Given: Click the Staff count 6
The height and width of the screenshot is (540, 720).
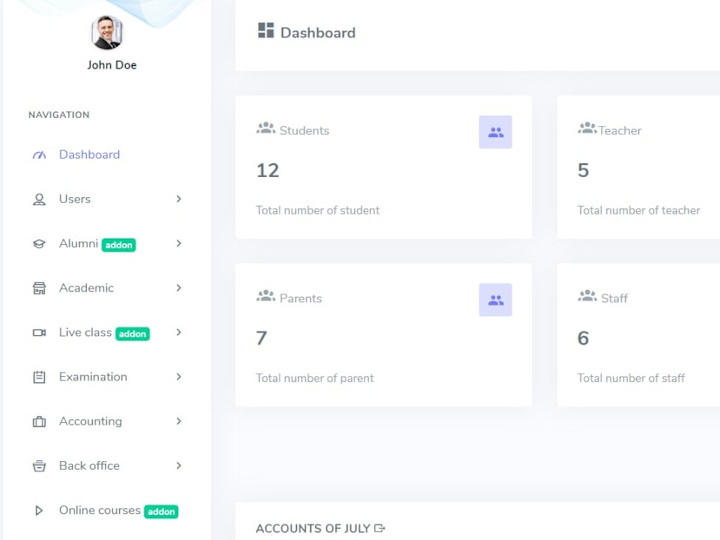Looking at the screenshot, I should pyautogui.click(x=583, y=338).
